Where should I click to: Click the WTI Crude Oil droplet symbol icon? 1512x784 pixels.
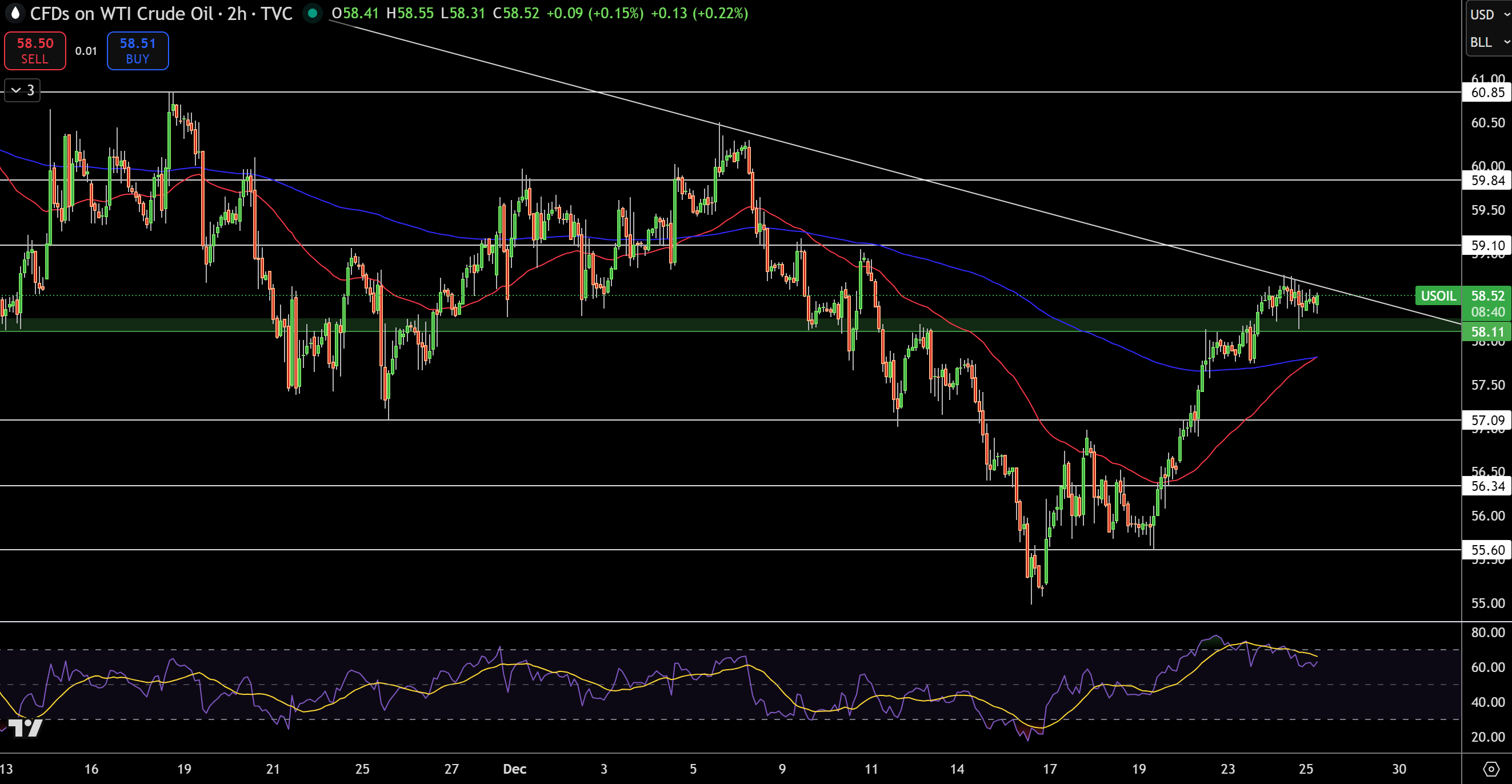pos(15,13)
